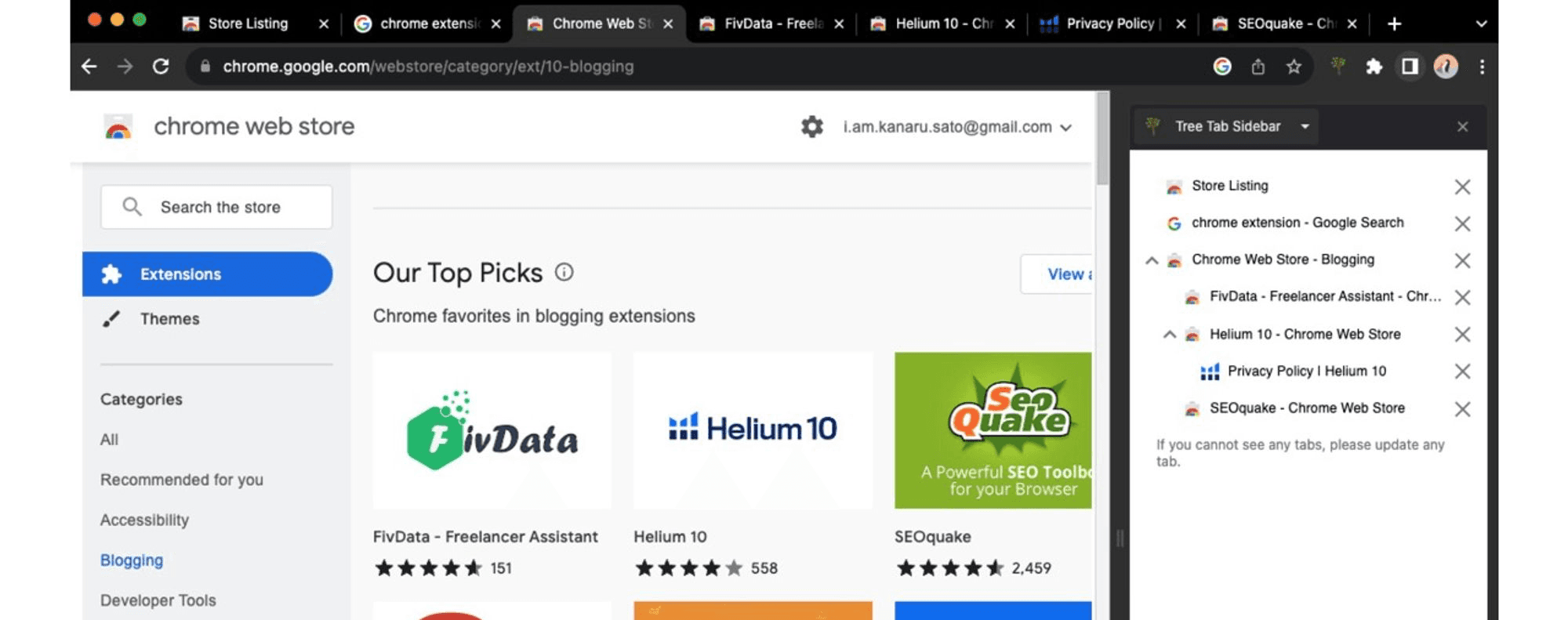Close the Privacy Policy tab in sidebar
Screen dimensions: 1568x620
1463,372
